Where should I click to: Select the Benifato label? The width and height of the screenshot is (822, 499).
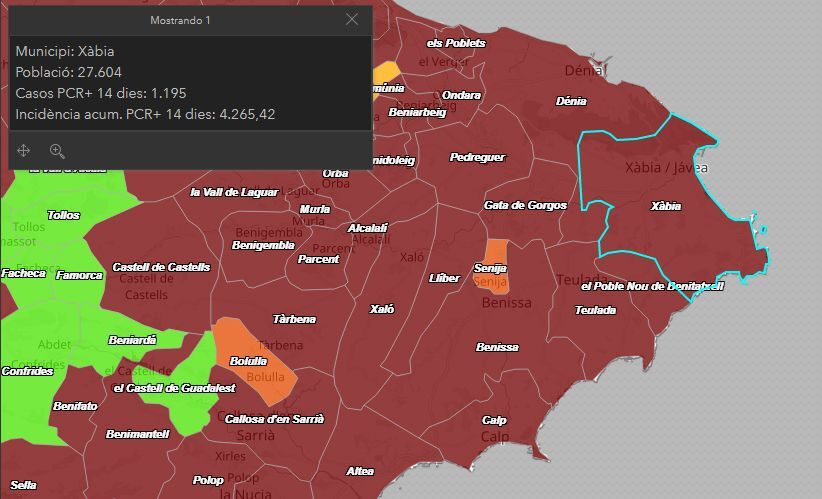75,406
